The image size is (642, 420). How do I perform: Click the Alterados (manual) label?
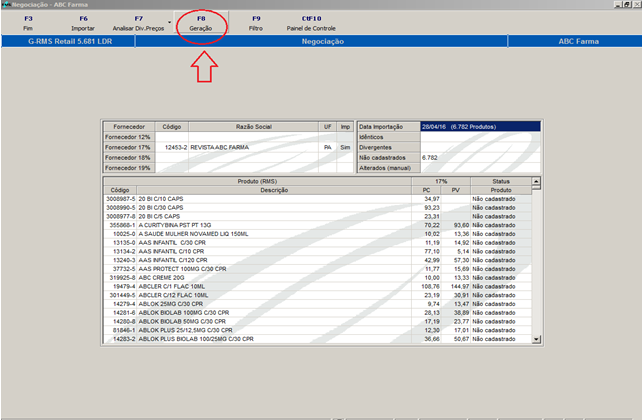389,168
